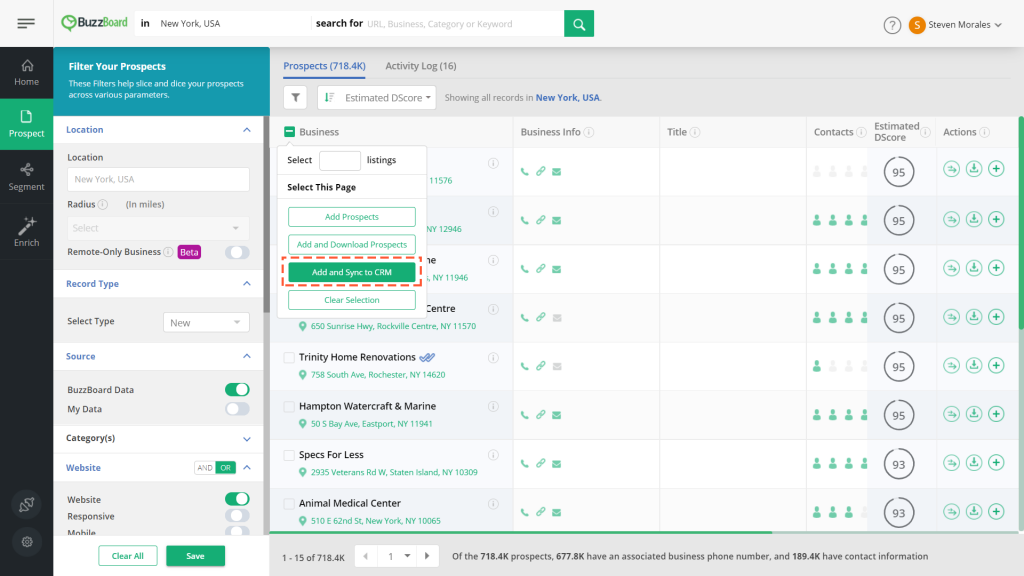
Task: Choose Select This Page option
Action: tap(321, 187)
